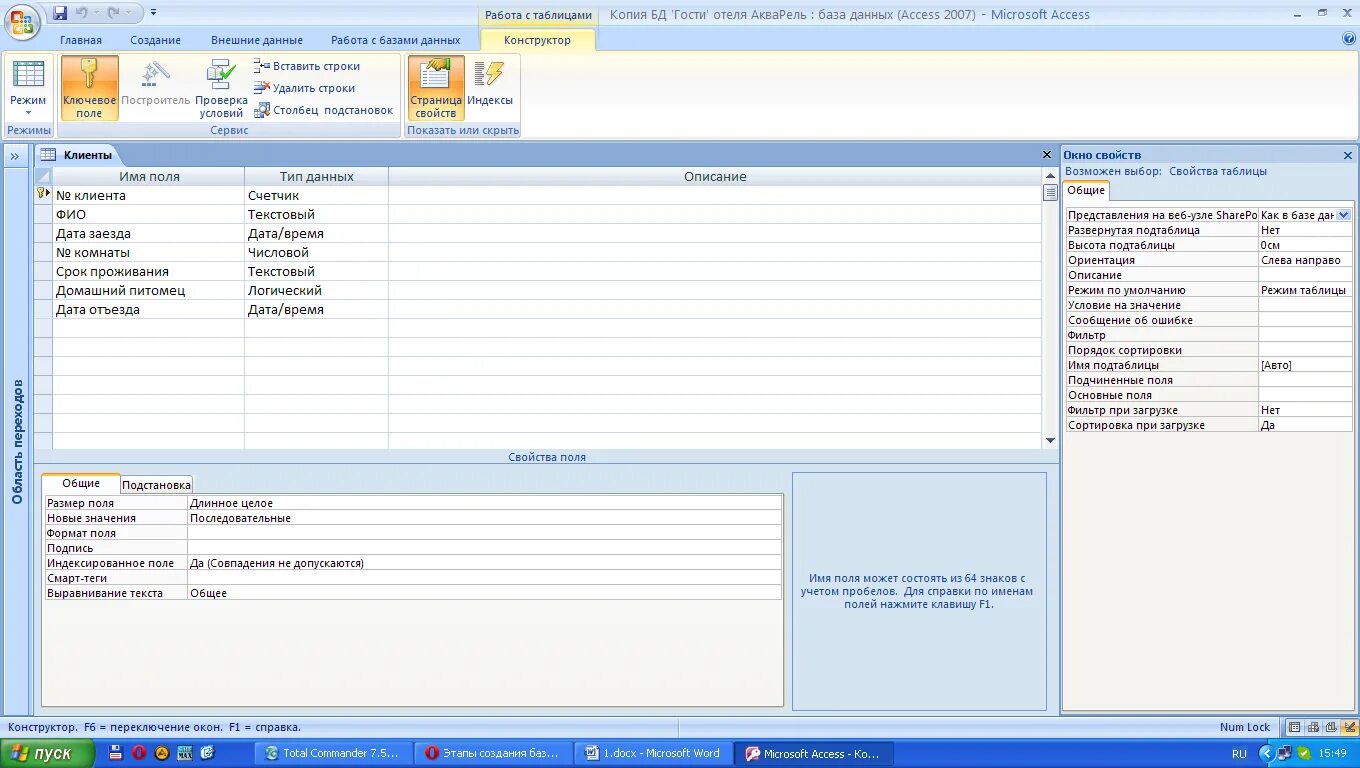This screenshot has width=1360, height=768.
Task: Click Undo in the Quick Access toolbar
Action: [x=83, y=13]
